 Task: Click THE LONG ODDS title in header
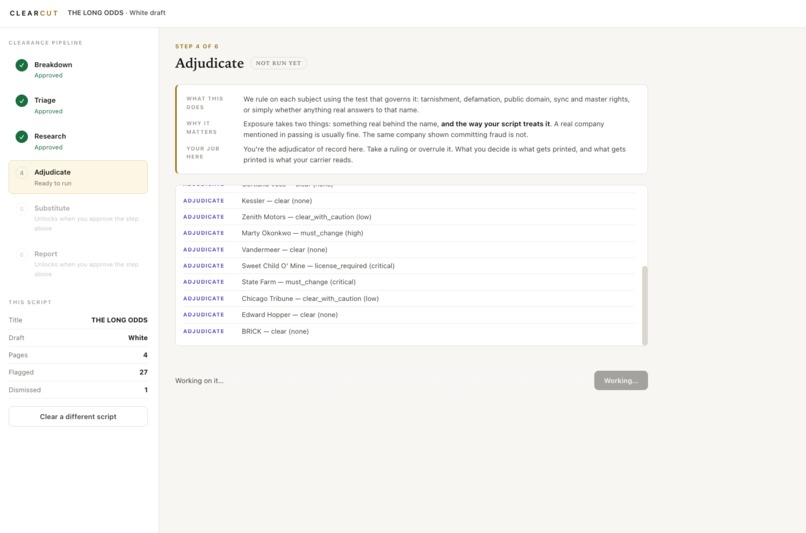pyautogui.click(x=96, y=13)
